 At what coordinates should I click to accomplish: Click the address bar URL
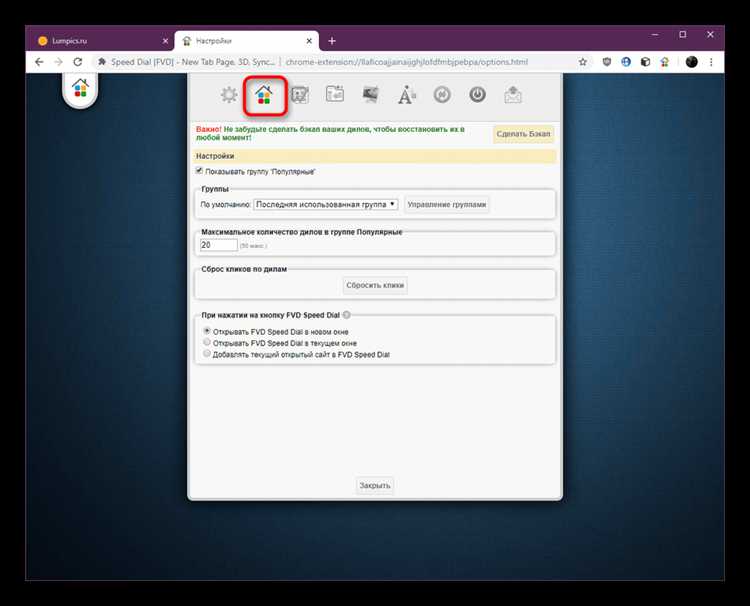pos(407,62)
